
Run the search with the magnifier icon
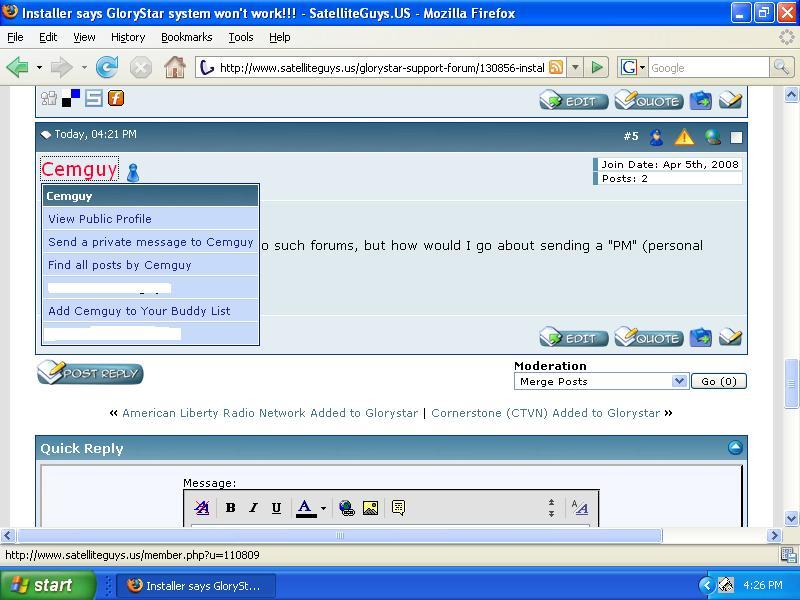(781, 67)
